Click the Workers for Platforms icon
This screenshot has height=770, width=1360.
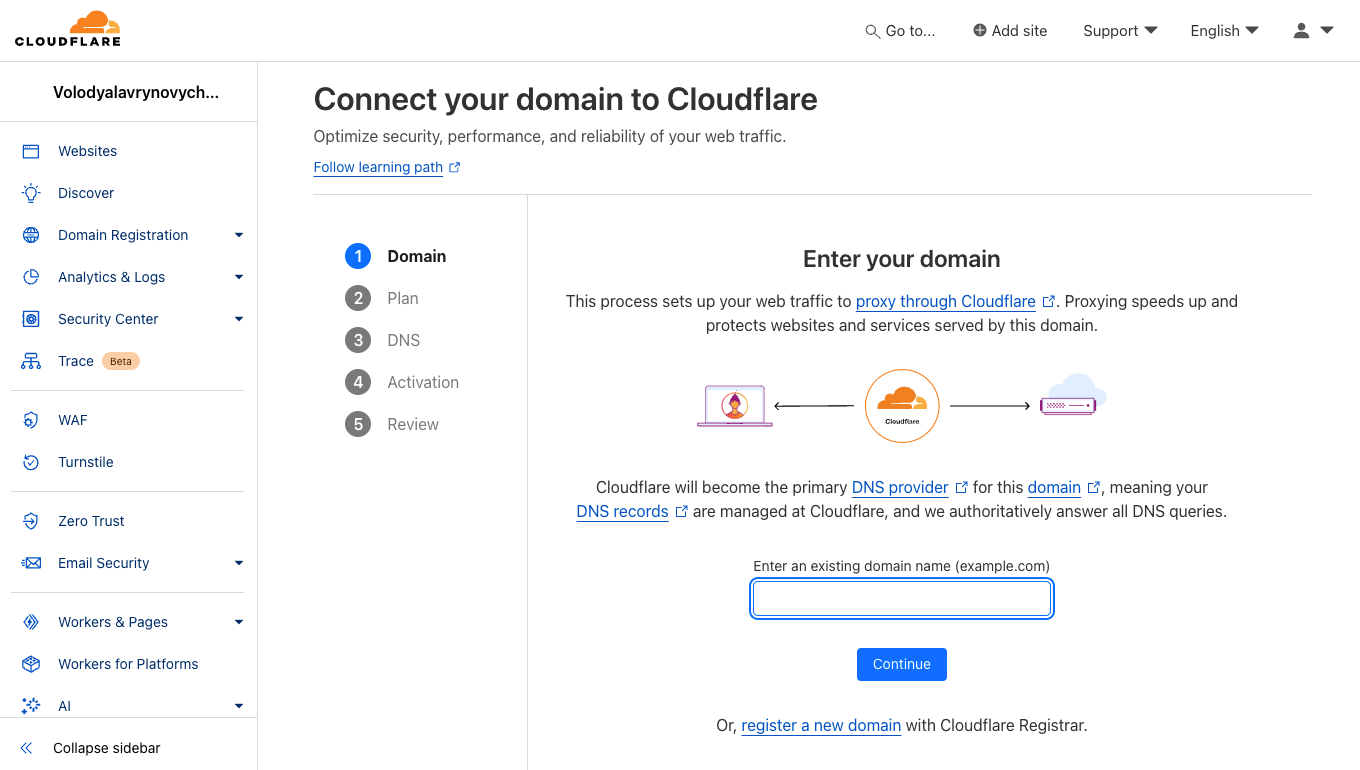pyautogui.click(x=31, y=664)
